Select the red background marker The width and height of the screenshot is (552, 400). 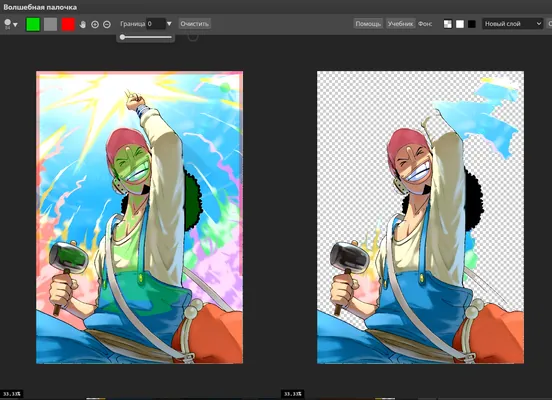[x=68, y=24]
